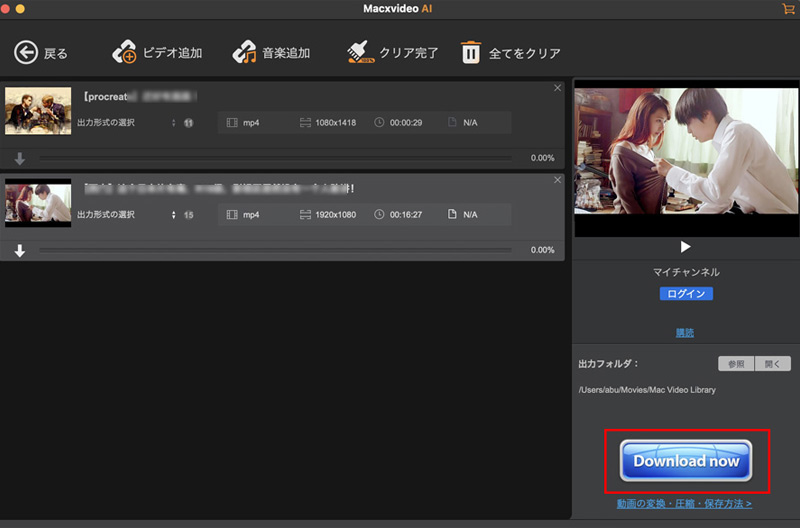Remove the 1920x1080 video item with X
The width and height of the screenshot is (800, 528).
click(557, 180)
